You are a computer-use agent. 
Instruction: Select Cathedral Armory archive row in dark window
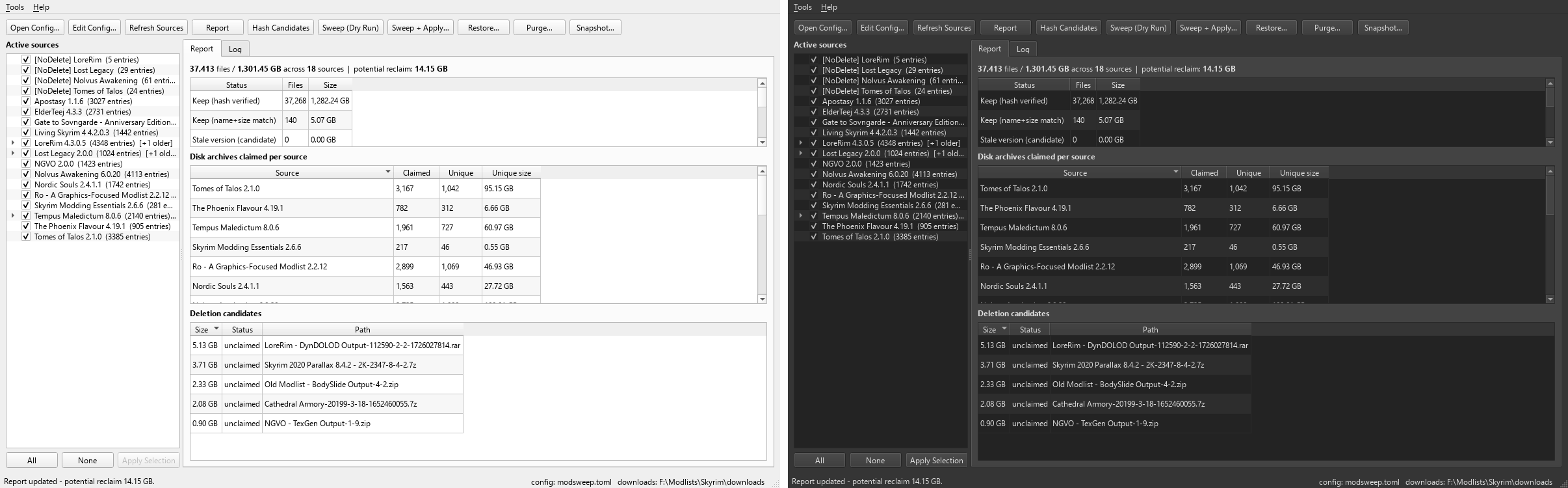1114,404
